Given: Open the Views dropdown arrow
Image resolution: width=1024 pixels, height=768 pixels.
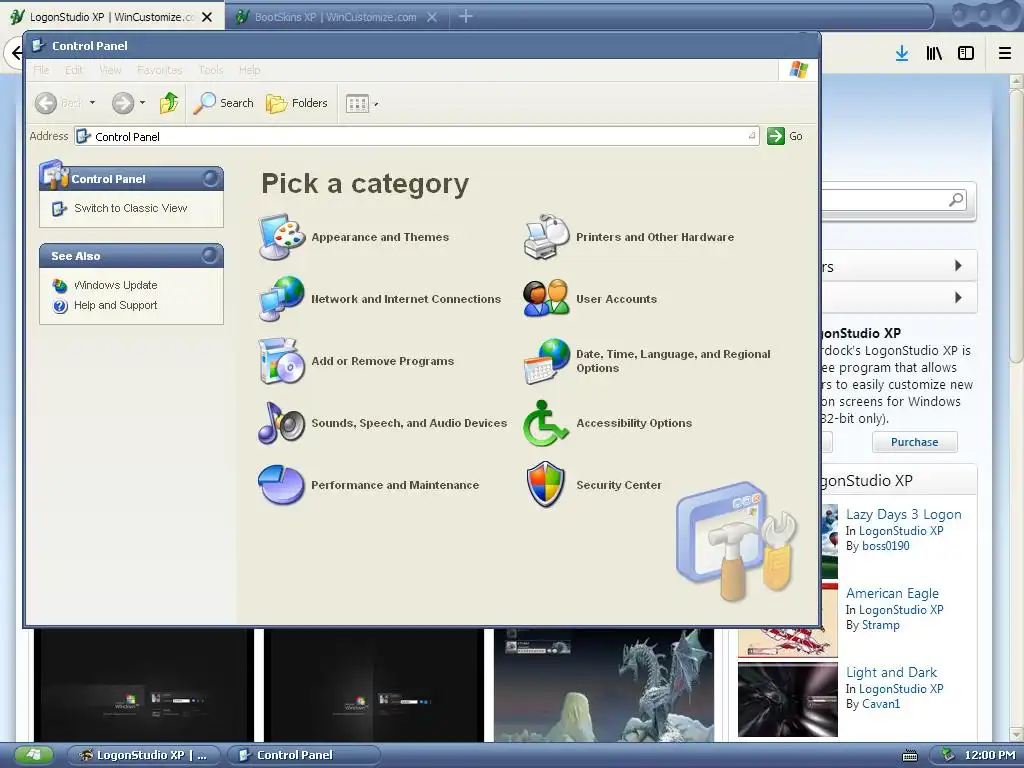Looking at the screenshot, I should (x=376, y=104).
